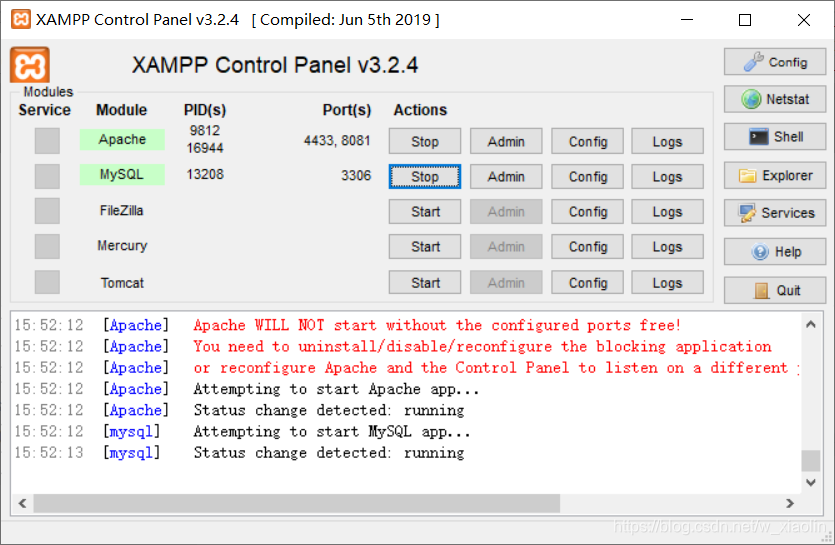This screenshot has width=835, height=545.
Task: Open the Help button
Action: [x=775, y=251]
